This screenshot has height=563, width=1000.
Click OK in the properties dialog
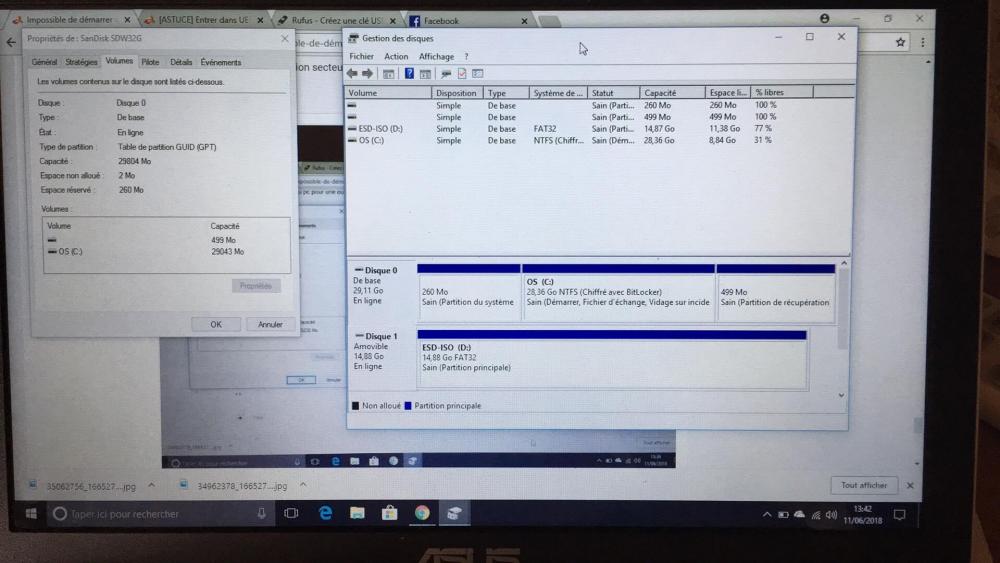(x=216, y=324)
